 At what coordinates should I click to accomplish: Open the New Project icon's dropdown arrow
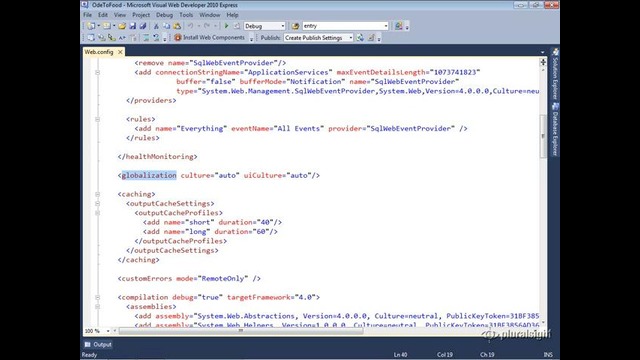tap(98, 26)
